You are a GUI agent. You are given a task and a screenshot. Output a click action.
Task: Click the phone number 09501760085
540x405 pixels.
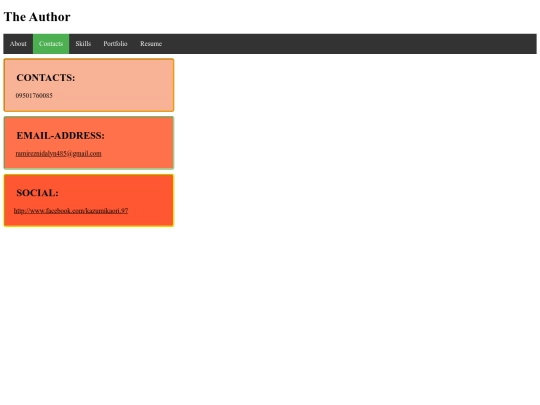point(34,95)
